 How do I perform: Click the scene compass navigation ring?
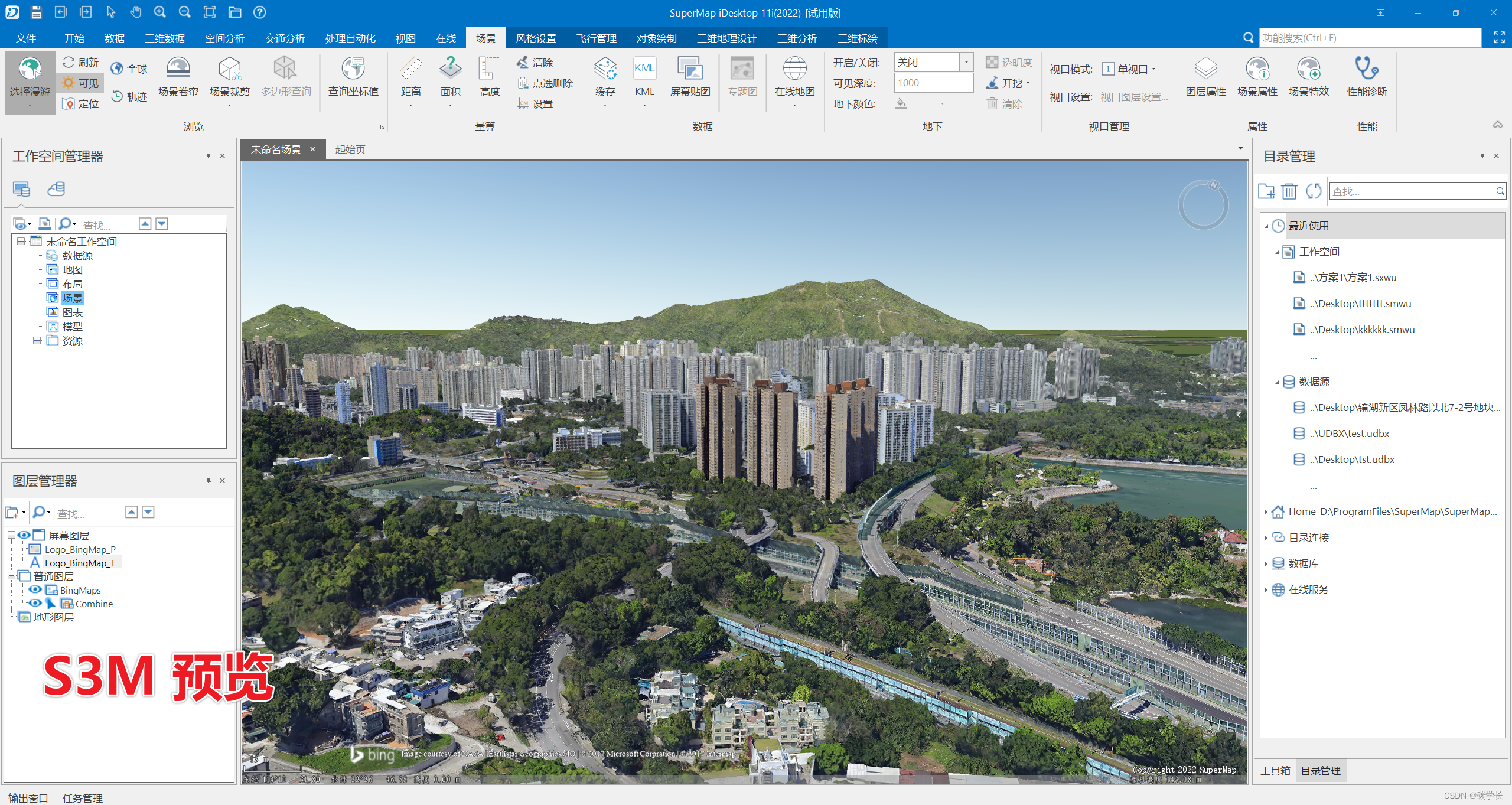(x=1203, y=204)
